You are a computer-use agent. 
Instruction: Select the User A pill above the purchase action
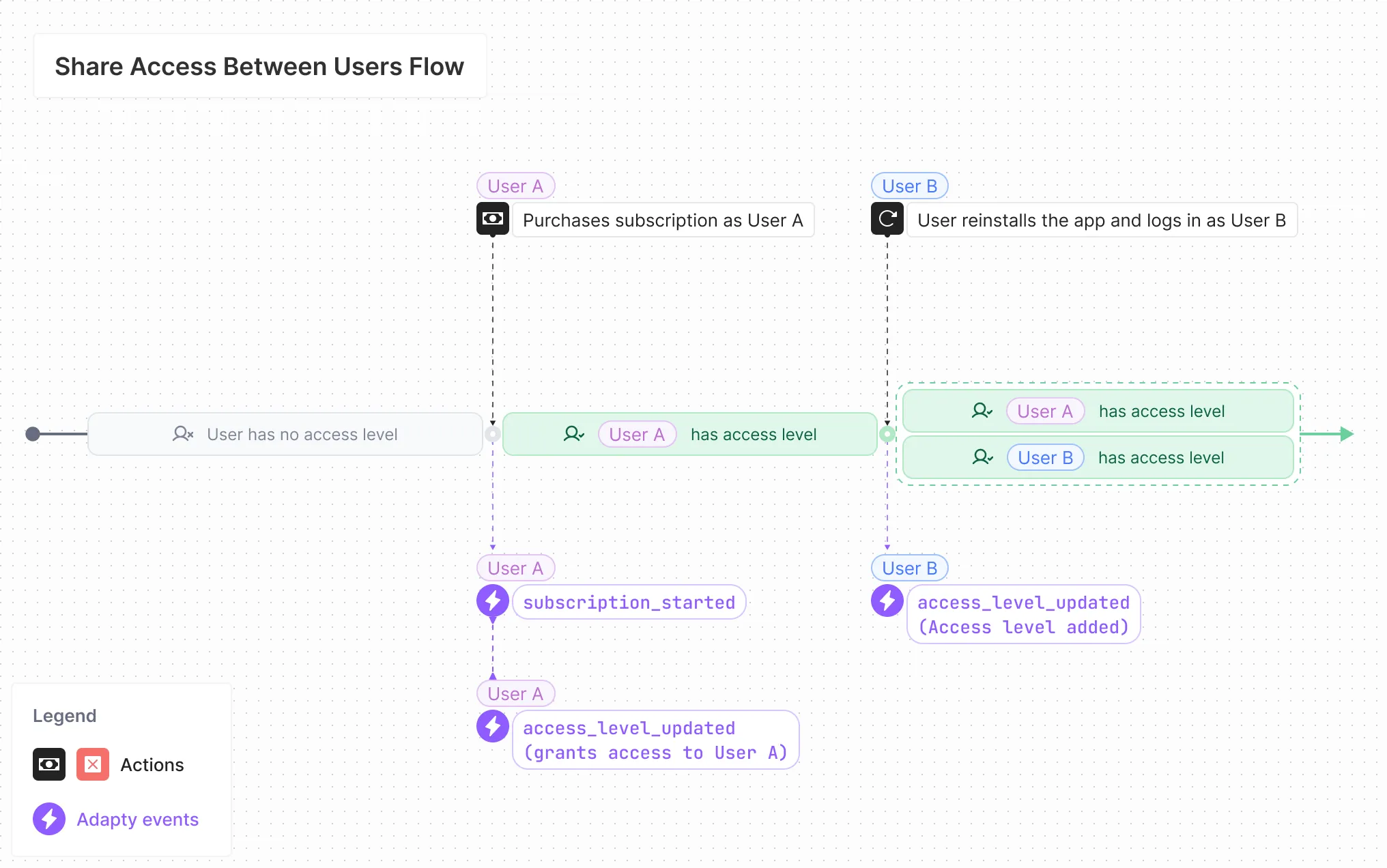(515, 185)
